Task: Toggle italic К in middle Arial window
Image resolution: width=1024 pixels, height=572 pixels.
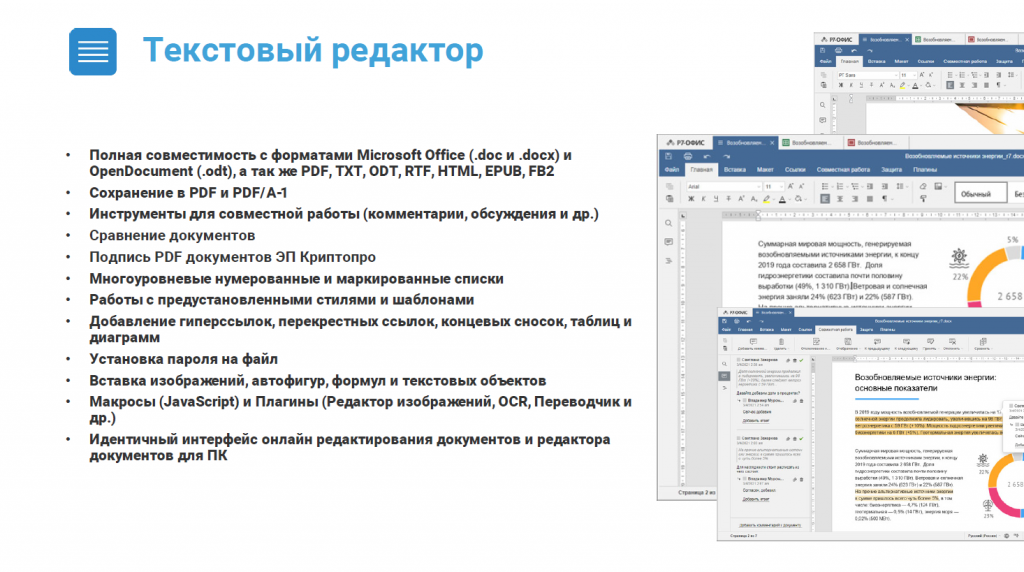Action: (703, 199)
